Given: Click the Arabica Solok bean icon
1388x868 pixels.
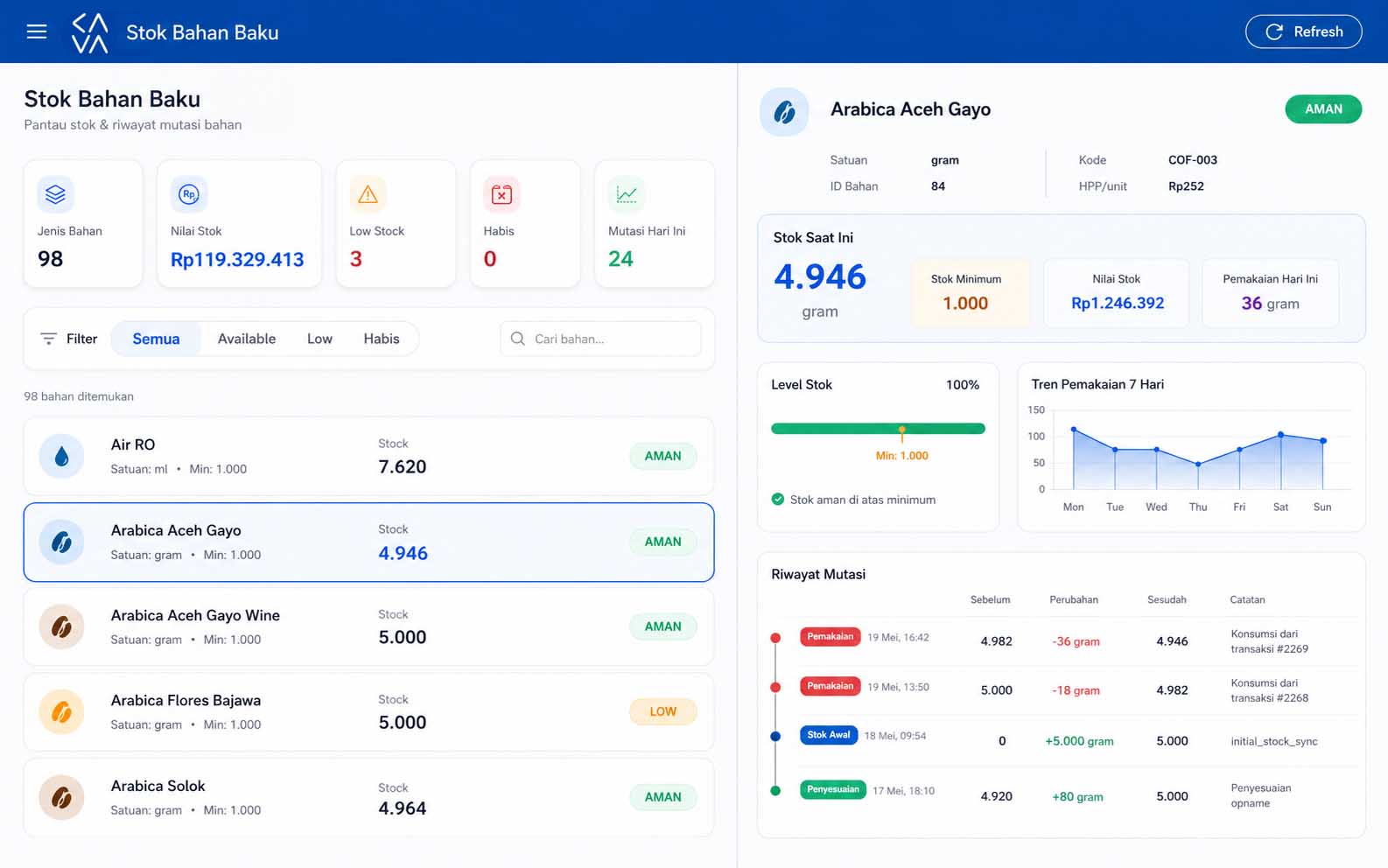Looking at the screenshot, I should 61,797.
